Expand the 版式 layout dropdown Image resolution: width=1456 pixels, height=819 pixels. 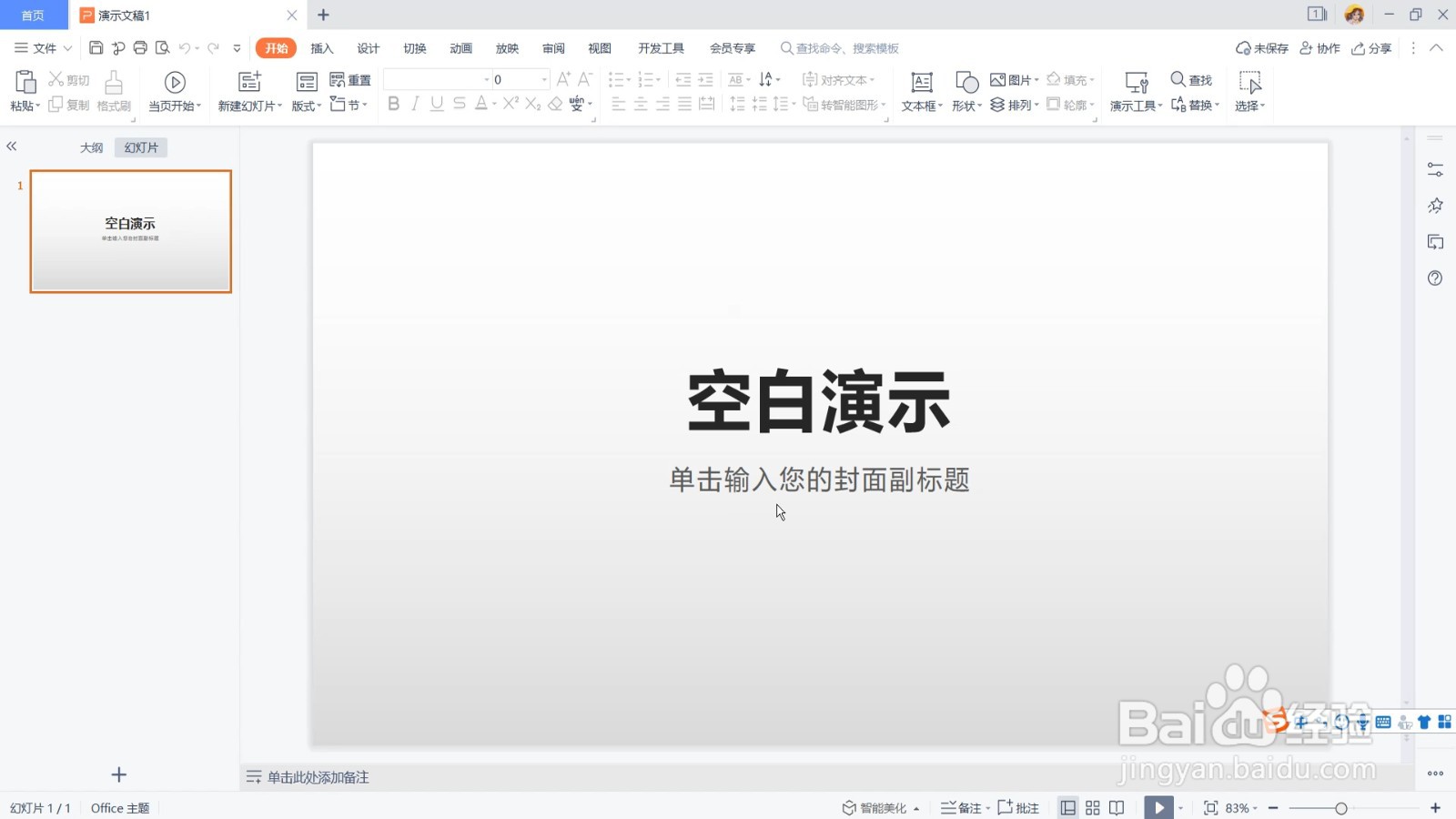pos(307,106)
